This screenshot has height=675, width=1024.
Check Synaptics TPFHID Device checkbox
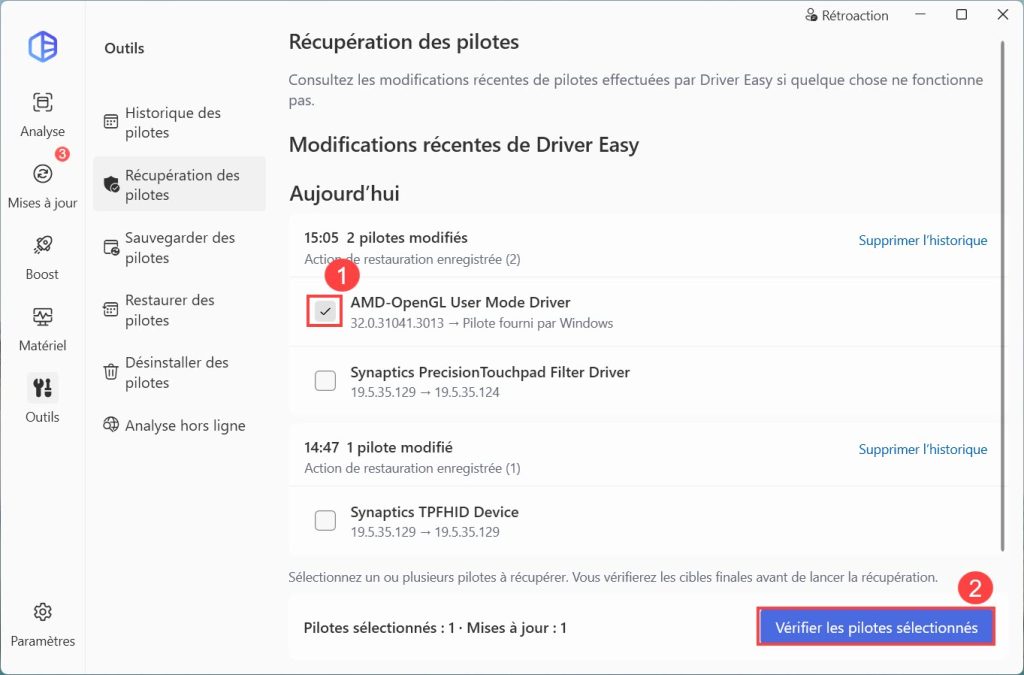tap(325, 520)
